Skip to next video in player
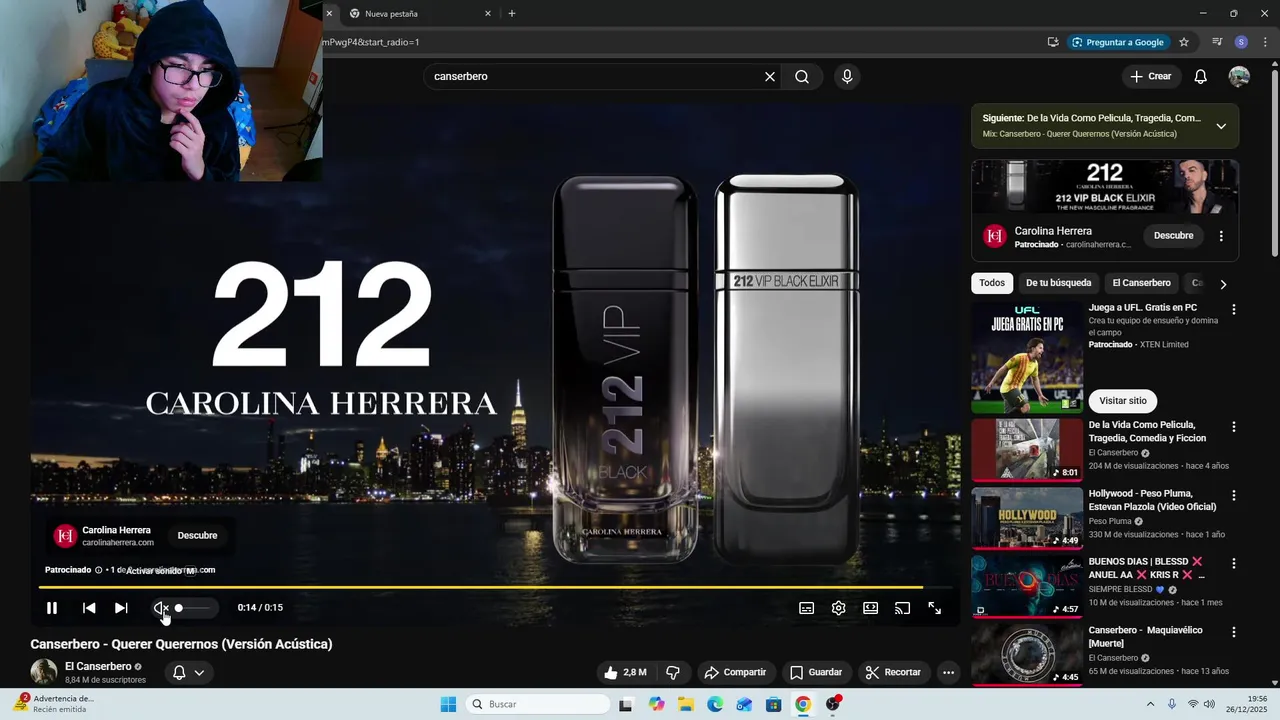 121,608
